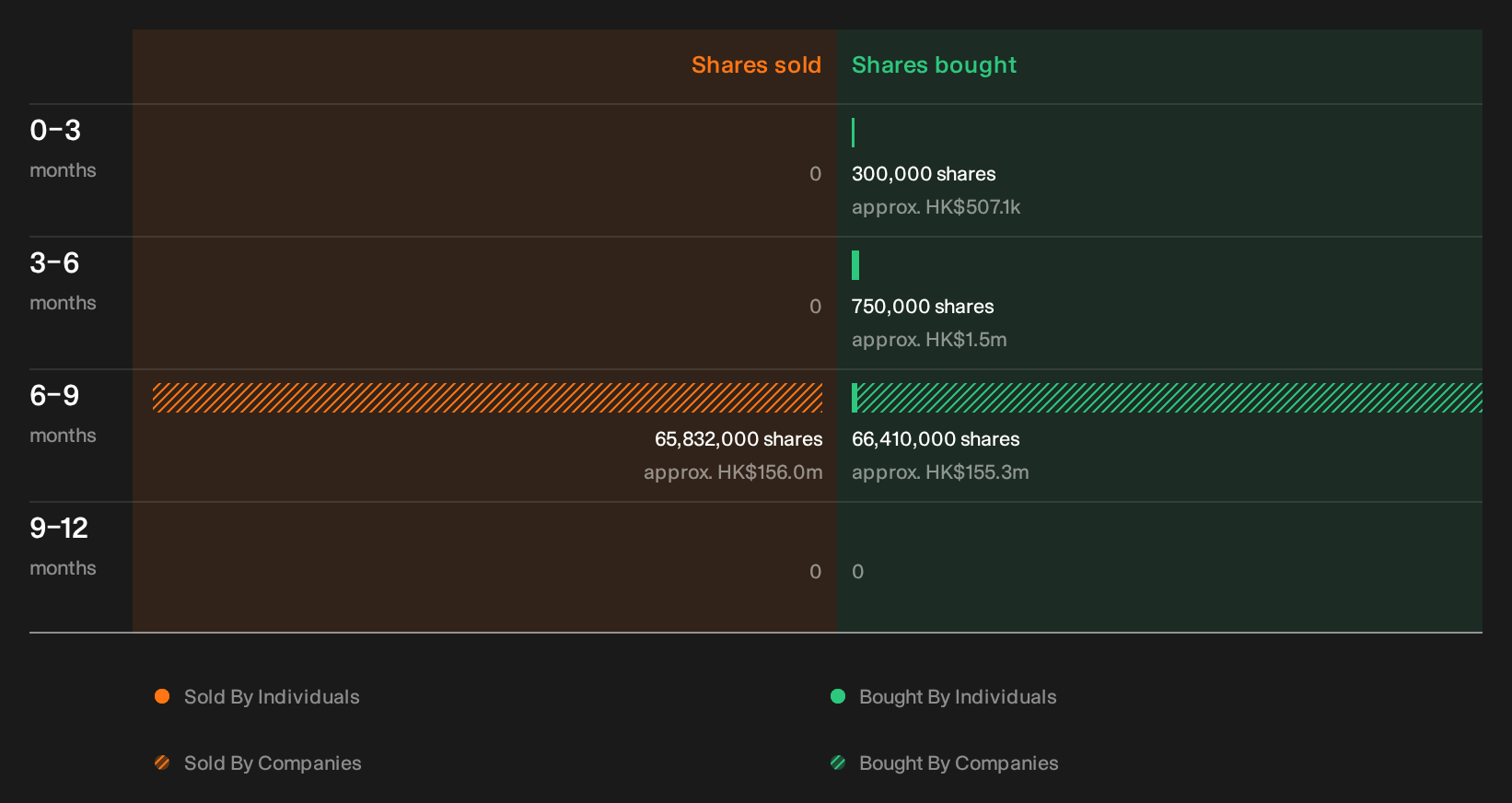Viewport: 1512px width, 803px height.
Task: Click the 3-6 months green bought bar
Action: tap(855, 265)
